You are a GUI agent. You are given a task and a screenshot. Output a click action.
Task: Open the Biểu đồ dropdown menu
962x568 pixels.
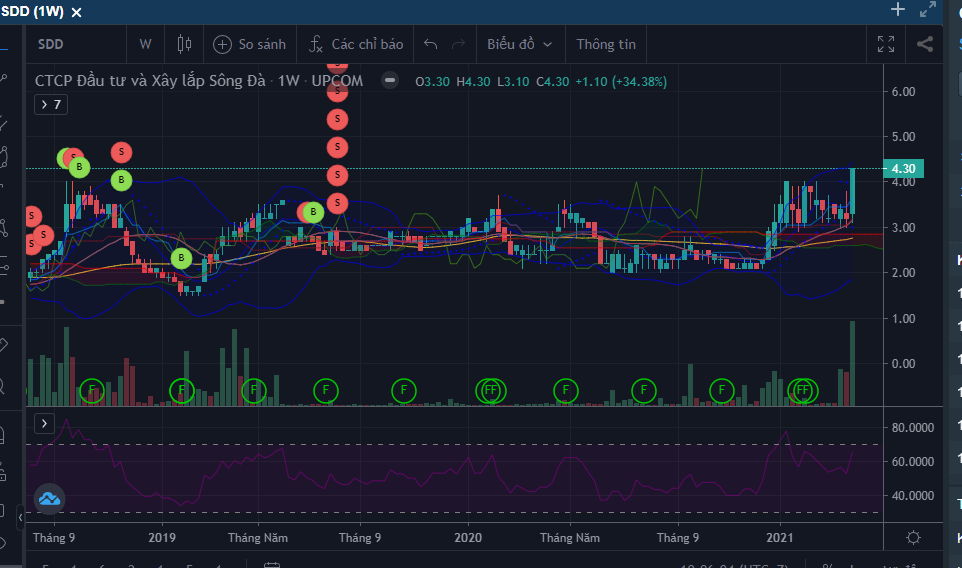(519, 44)
